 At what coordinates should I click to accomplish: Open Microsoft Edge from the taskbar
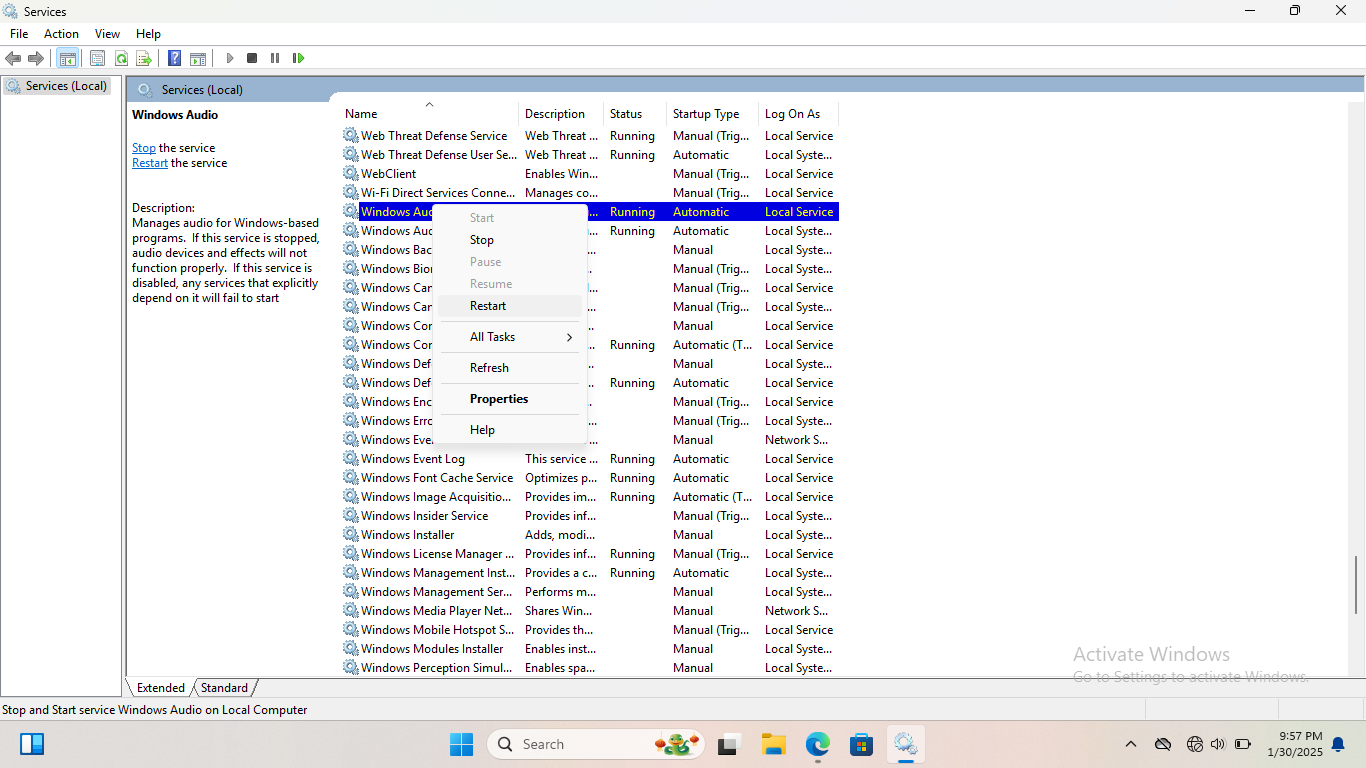818,744
